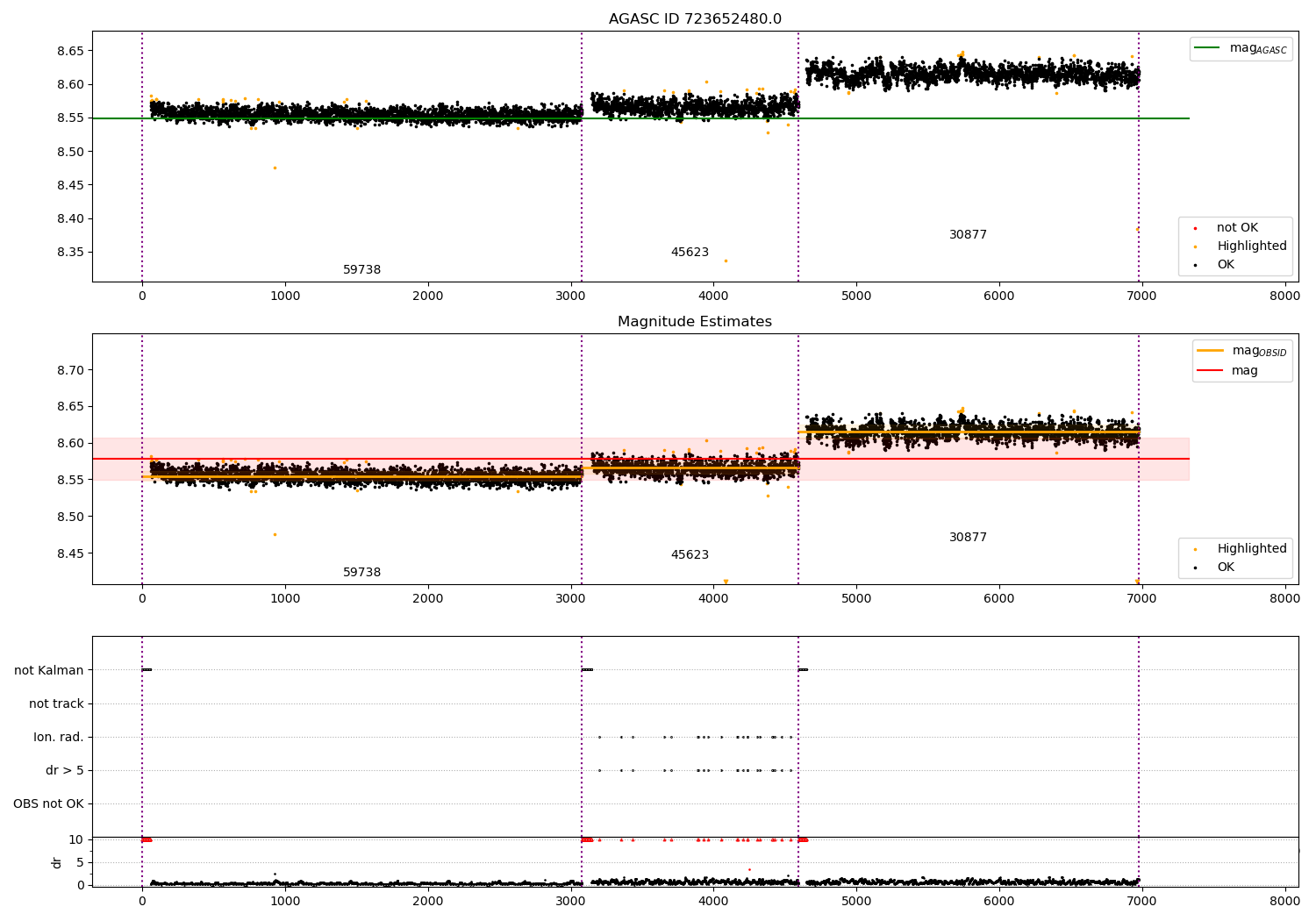1316x921 pixels.
Task: Click "59738" annotation in the Magnitude Estimates plot
Action: coord(362,573)
